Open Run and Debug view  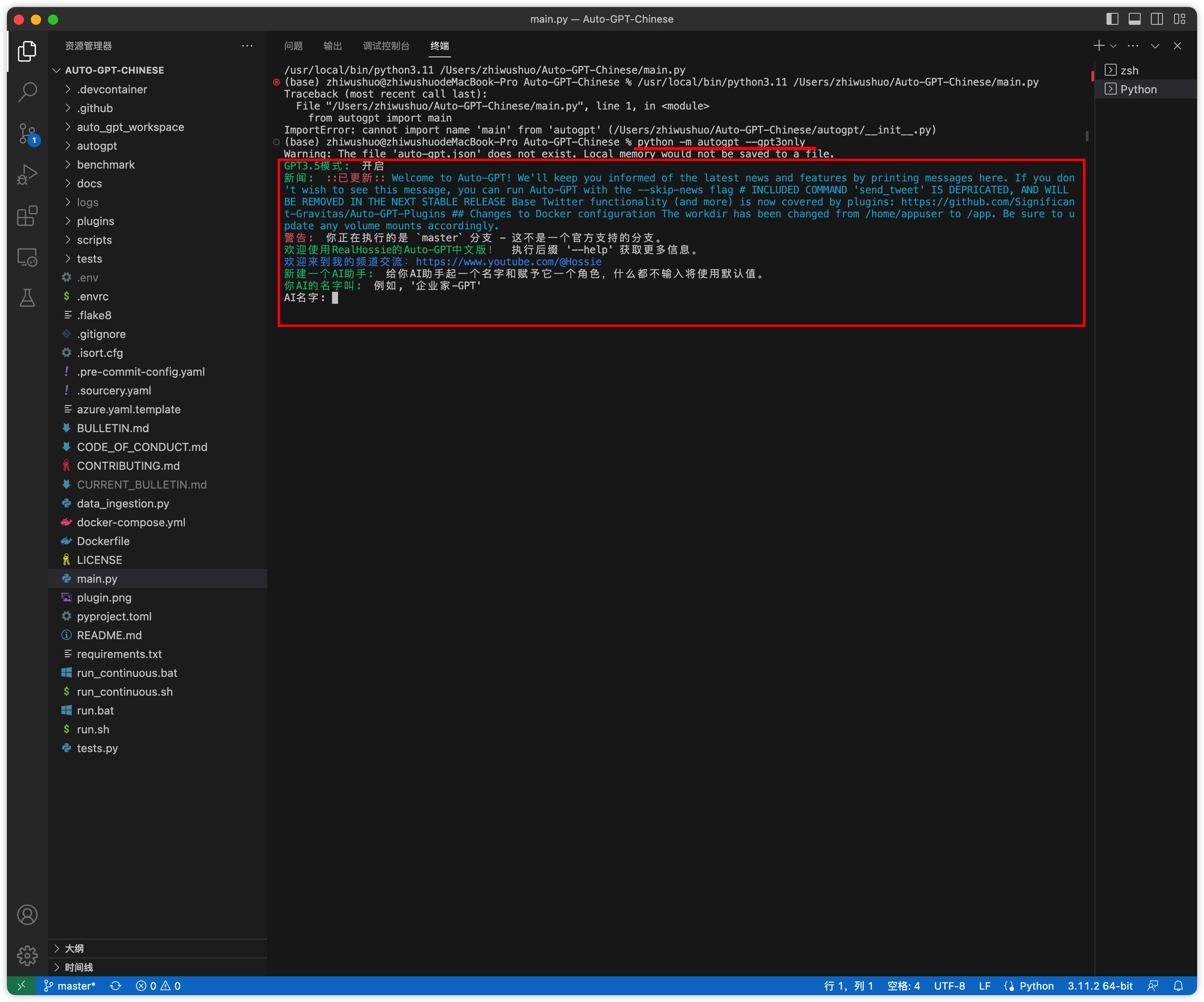(27, 174)
